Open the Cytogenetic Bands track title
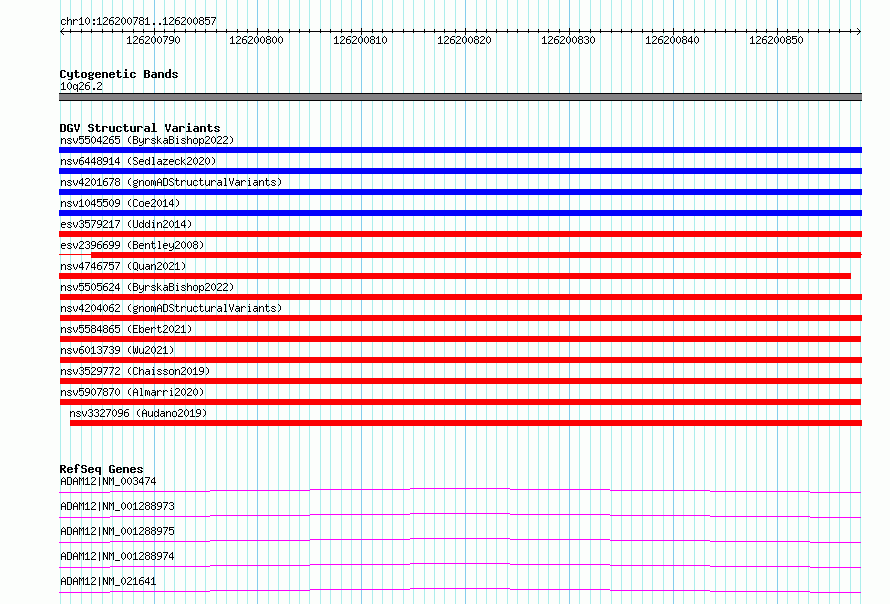Screen dimensions: 890x604 point(119,74)
